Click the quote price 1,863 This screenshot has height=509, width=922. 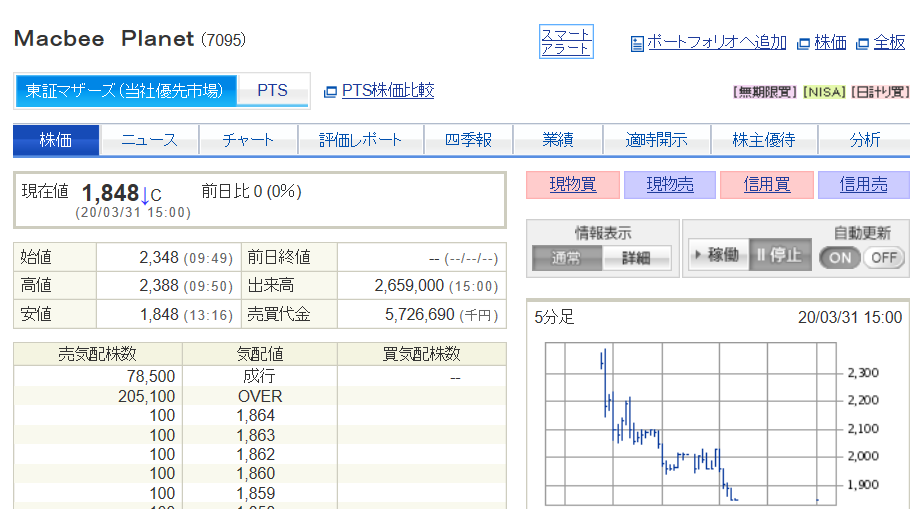[256, 436]
